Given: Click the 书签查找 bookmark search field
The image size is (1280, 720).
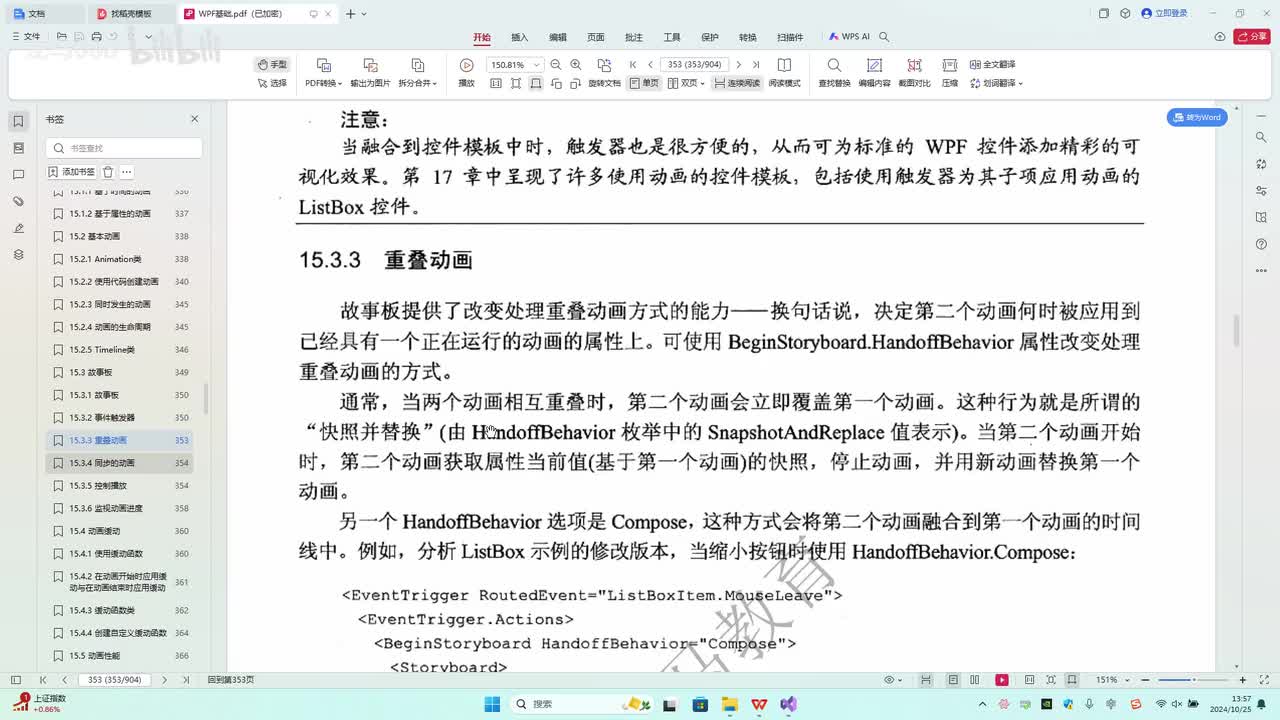Looking at the screenshot, I should pos(124,148).
